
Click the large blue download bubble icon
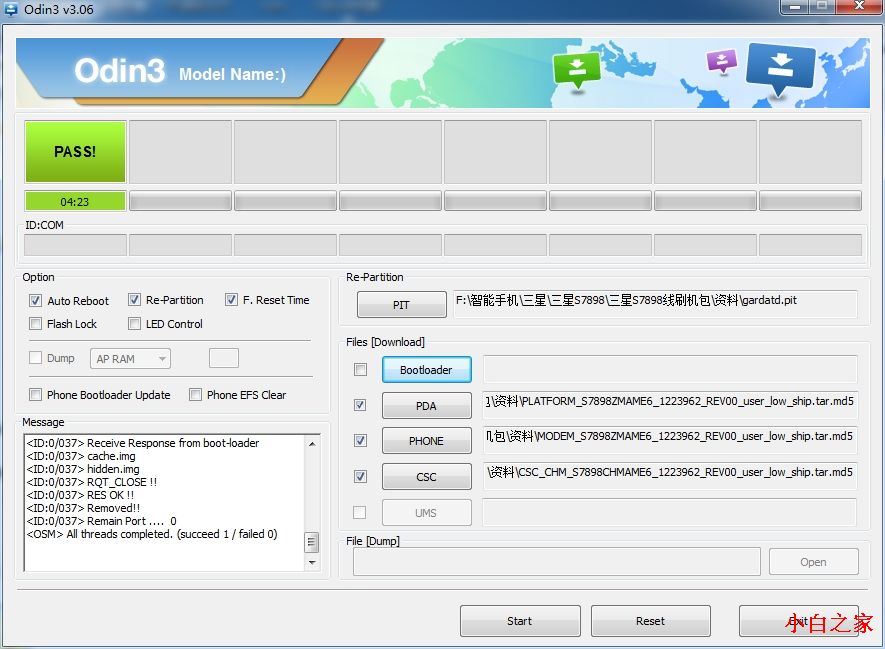tap(781, 69)
